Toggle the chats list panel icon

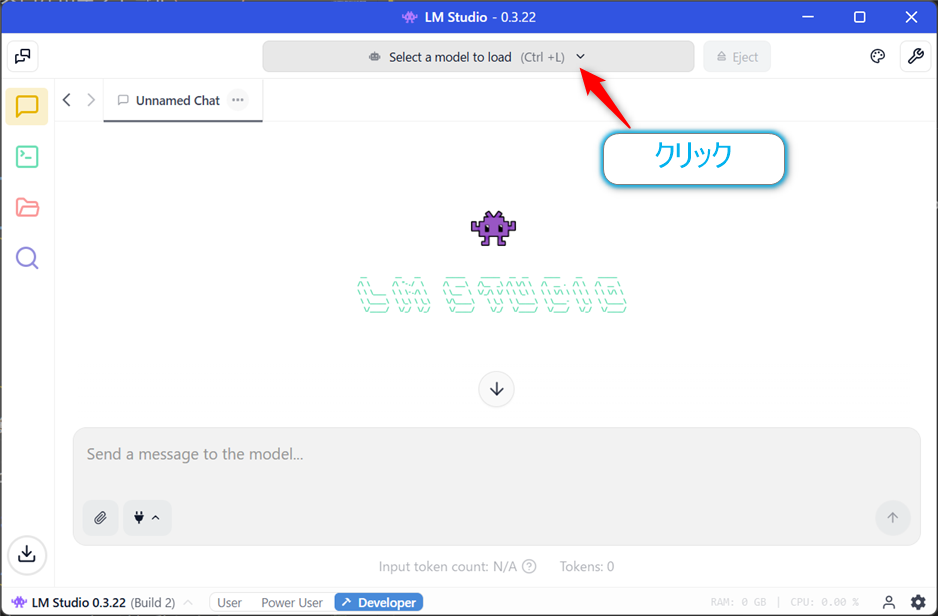point(23,56)
